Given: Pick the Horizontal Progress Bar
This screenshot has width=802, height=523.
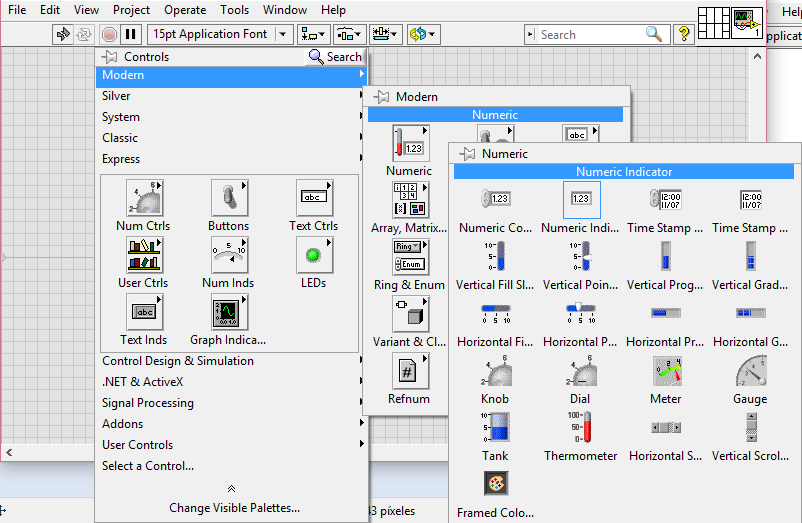Looking at the screenshot, I should tap(665, 312).
